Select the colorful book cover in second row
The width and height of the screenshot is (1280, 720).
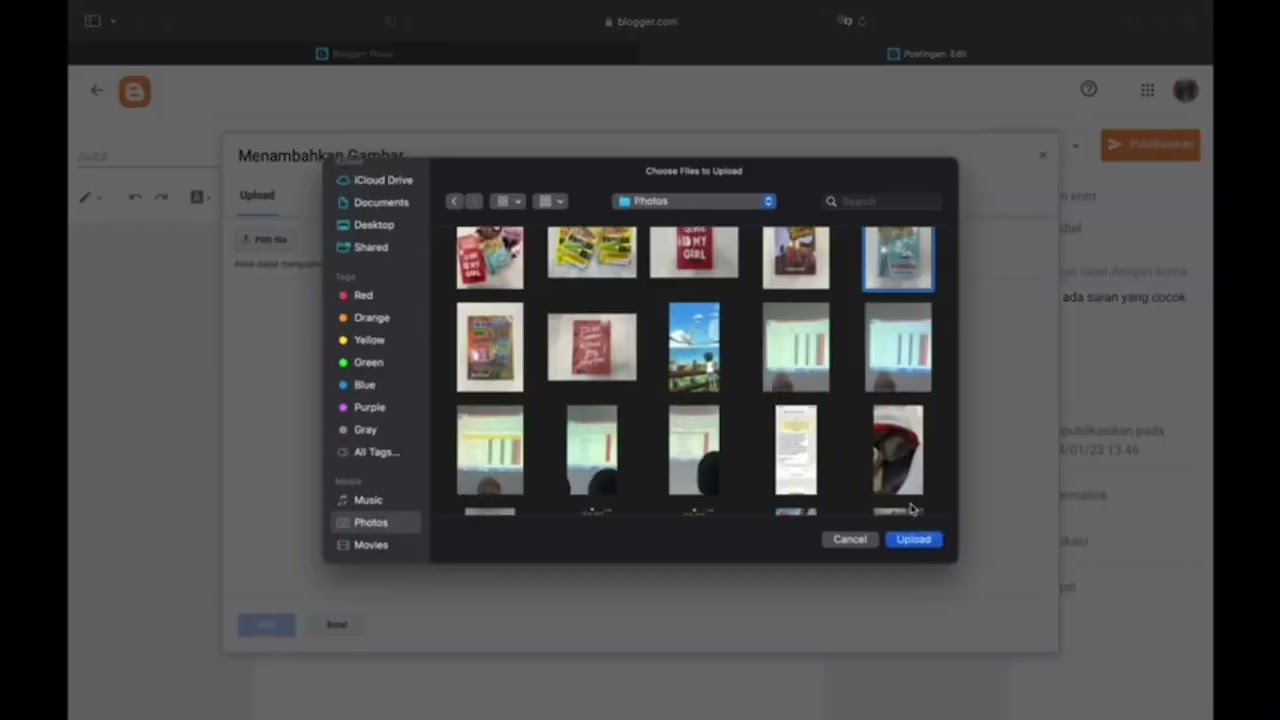490,347
